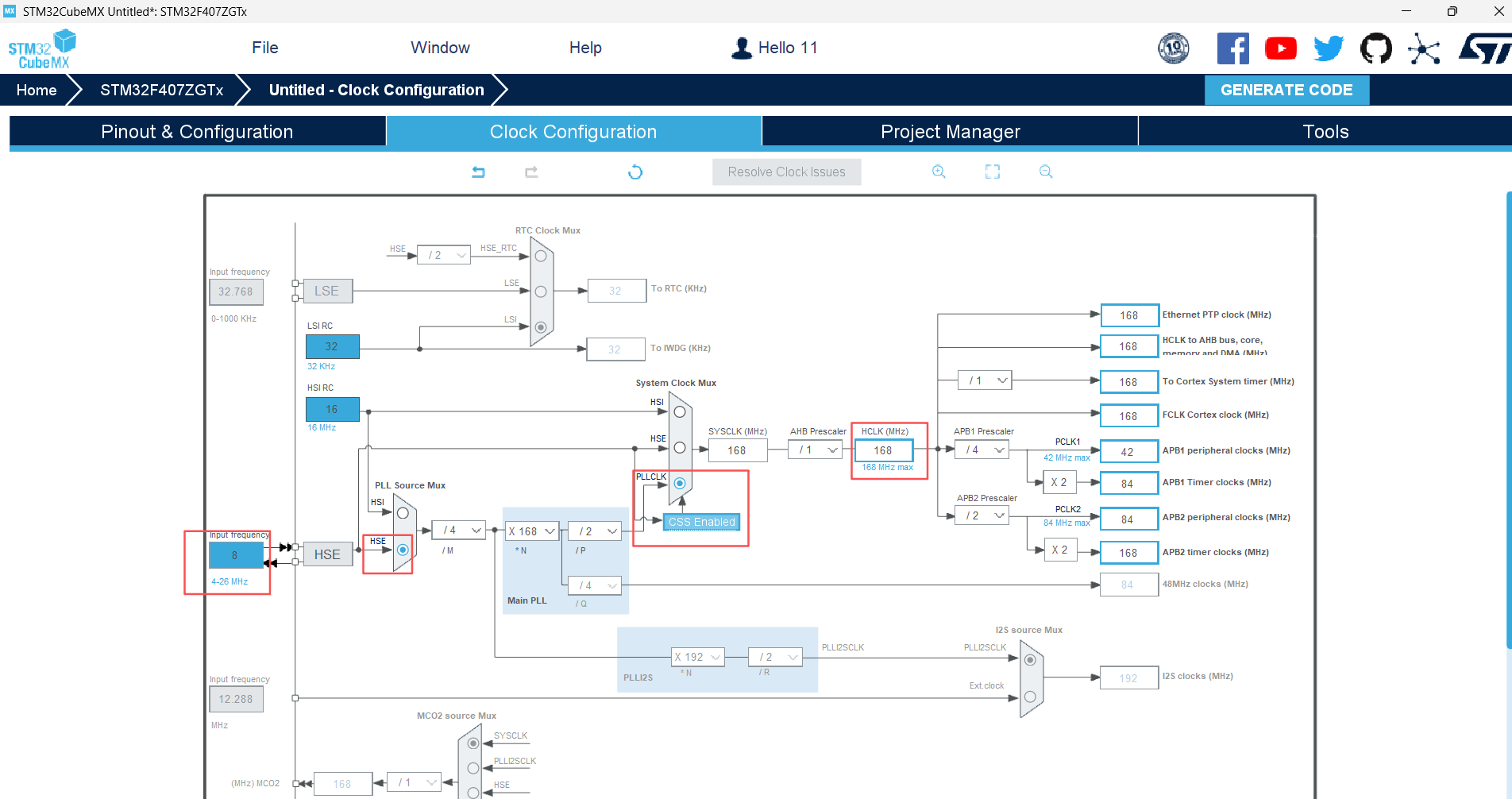Click the LSE block
The height and width of the screenshot is (799, 1512).
point(326,291)
